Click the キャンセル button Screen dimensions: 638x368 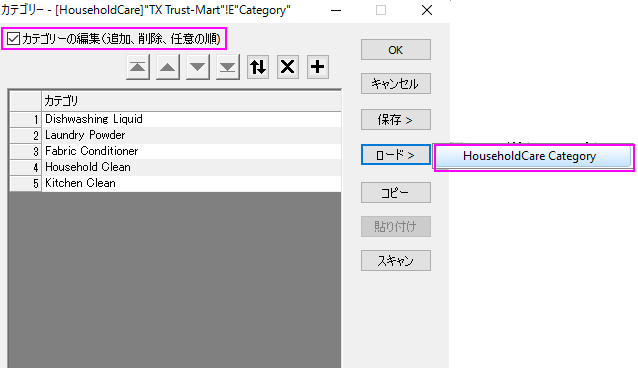395,84
